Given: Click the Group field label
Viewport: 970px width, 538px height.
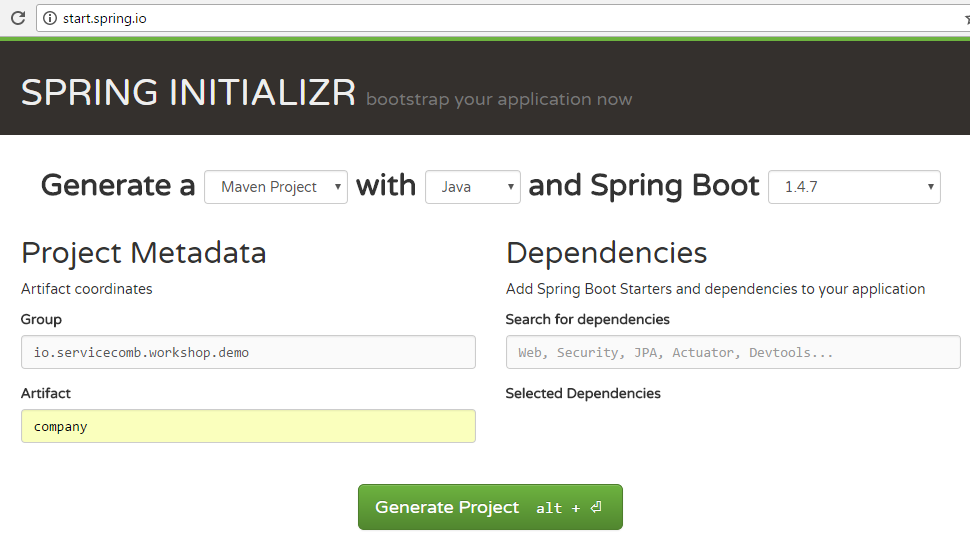Looking at the screenshot, I should [41, 319].
